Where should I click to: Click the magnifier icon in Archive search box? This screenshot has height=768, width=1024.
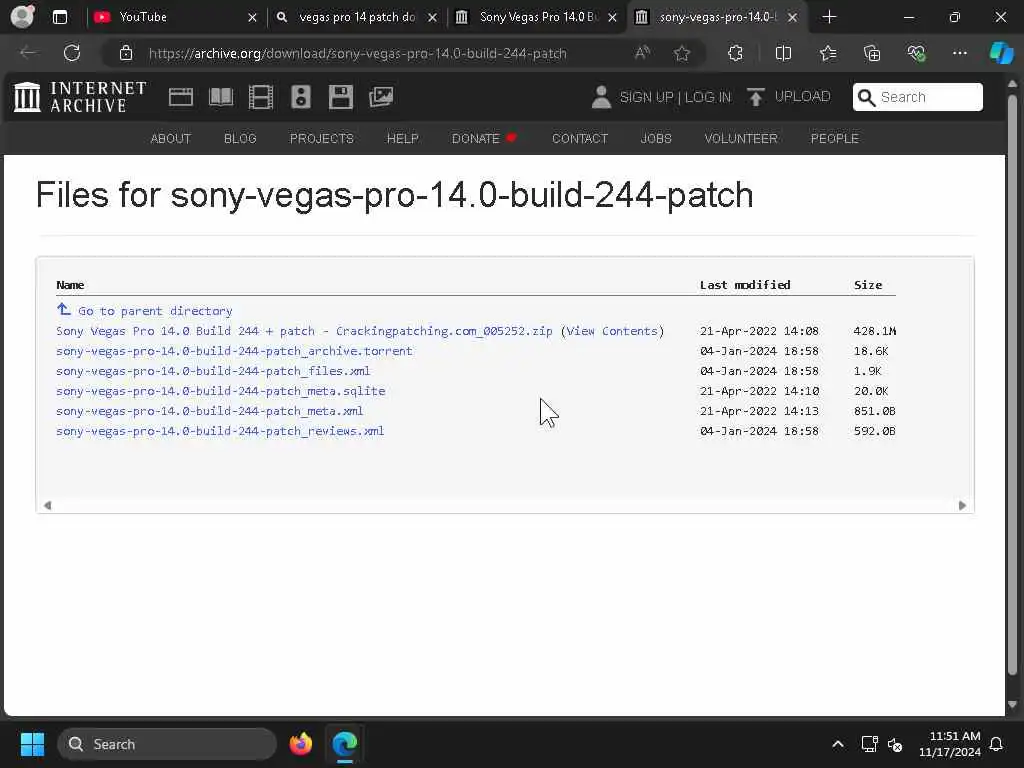pos(866,97)
